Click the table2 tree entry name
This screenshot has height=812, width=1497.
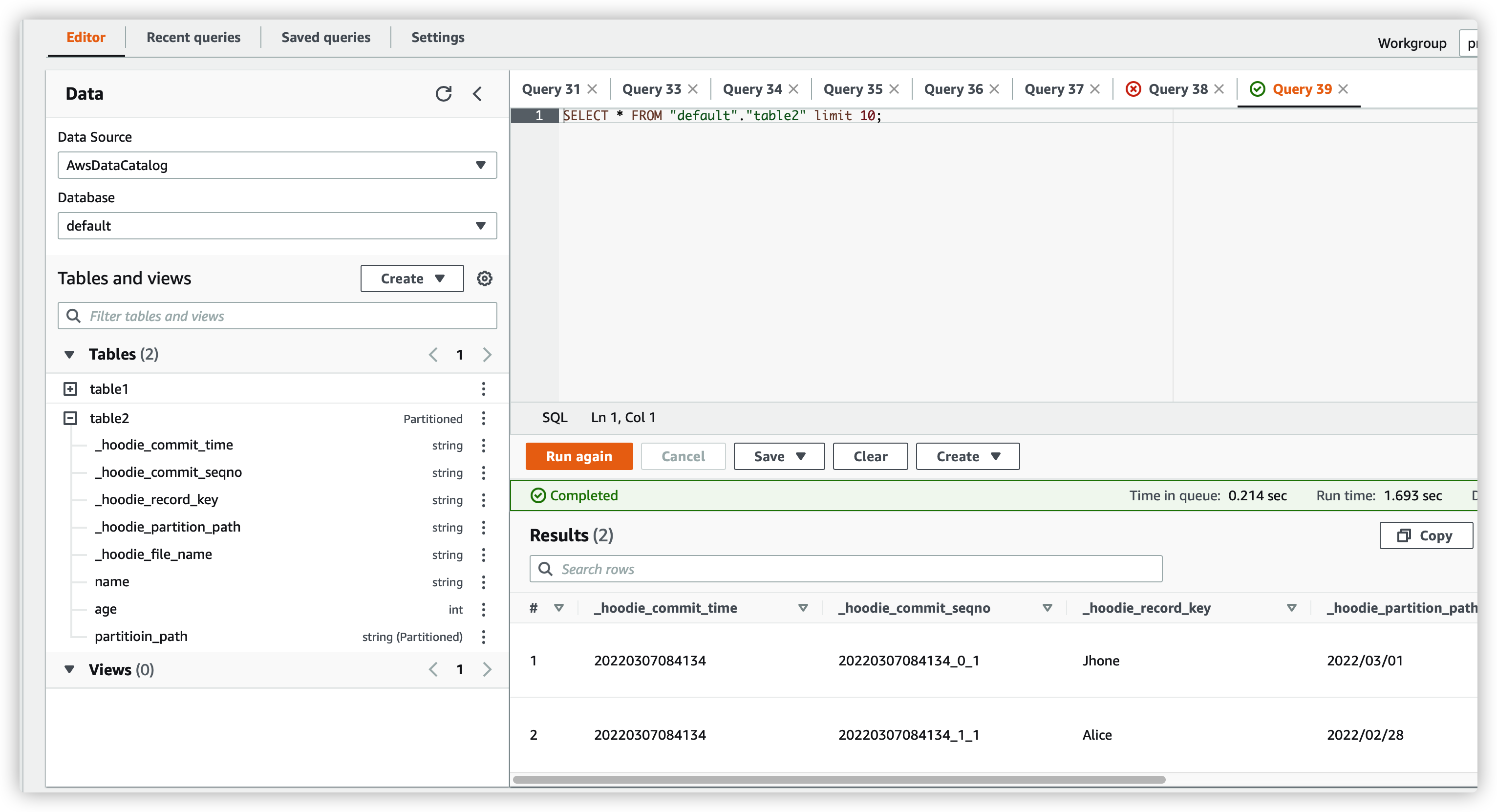pos(109,418)
